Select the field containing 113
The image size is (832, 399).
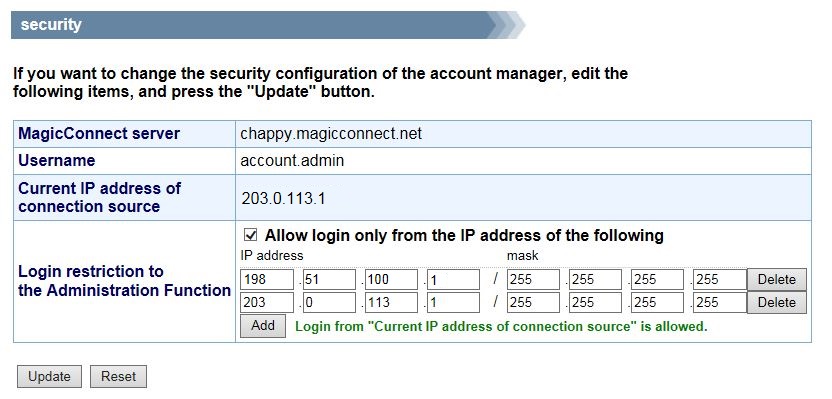[x=391, y=302]
